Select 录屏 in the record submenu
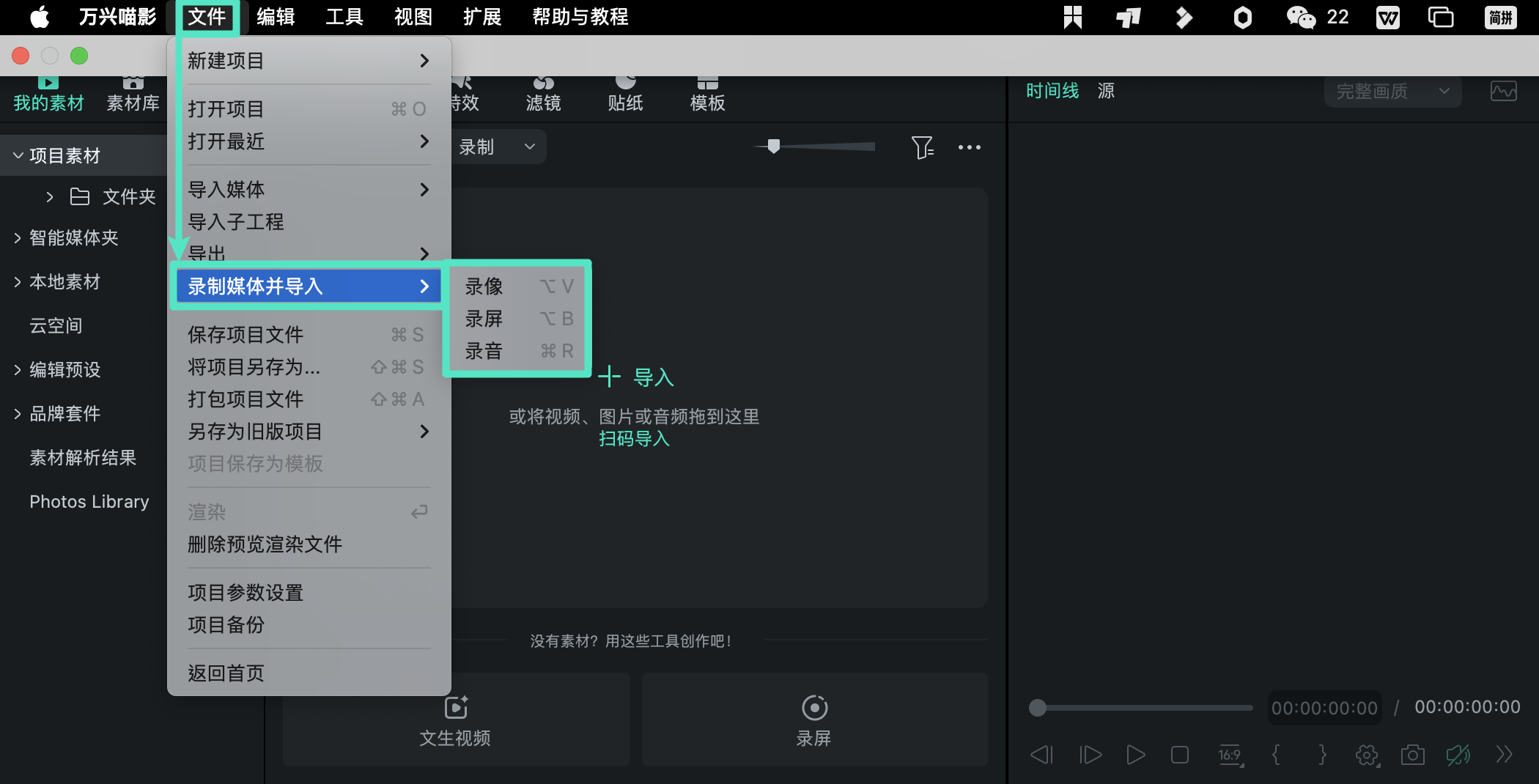Screen dimensions: 1539x784 (518, 319)
